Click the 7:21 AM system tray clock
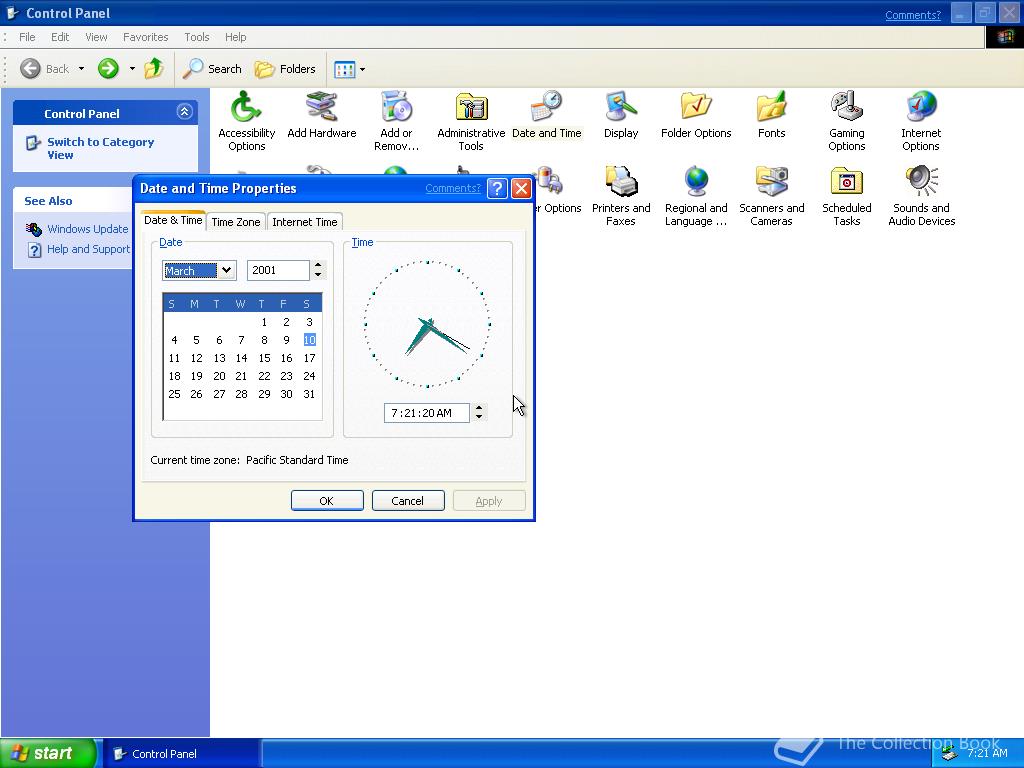The height and width of the screenshot is (768, 1024). [987, 754]
